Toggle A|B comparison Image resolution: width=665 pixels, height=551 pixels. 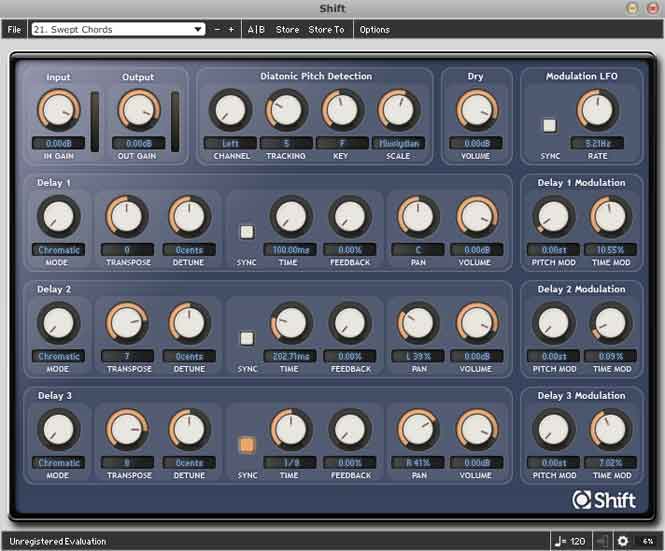pyautogui.click(x=256, y=29)
